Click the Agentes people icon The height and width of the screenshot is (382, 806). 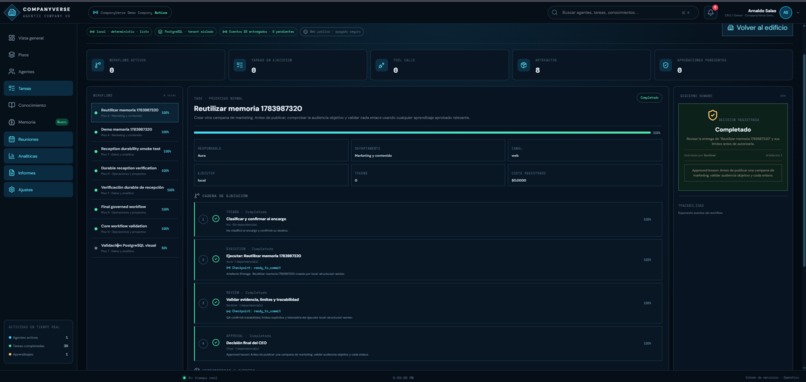[12, 71]
